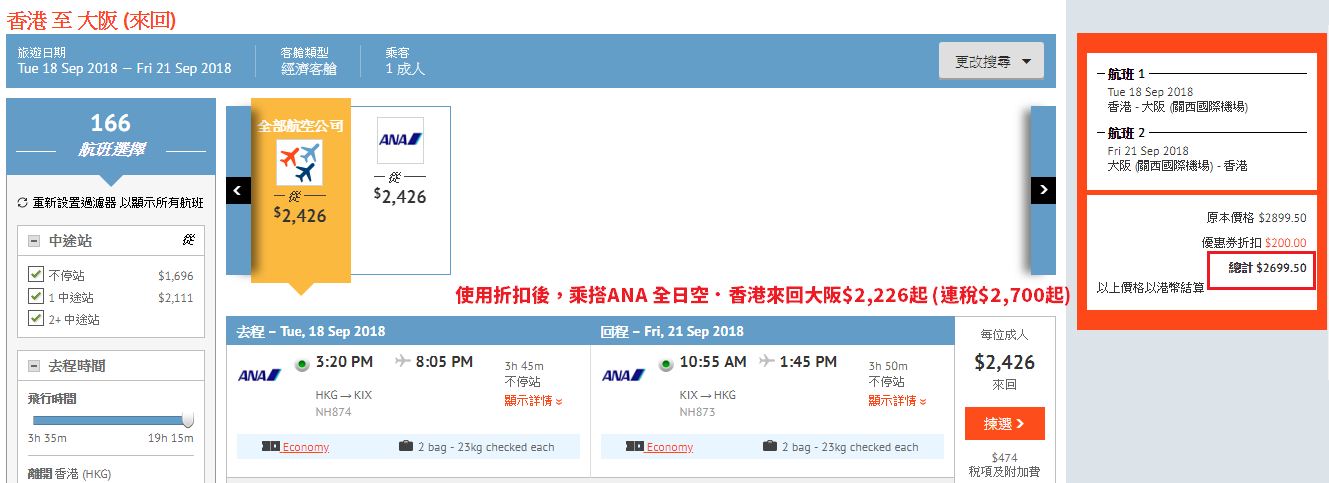Click 顯示詳情 for return flight NH873
The width and height of the screenshot is (1329, 483).
click(897, 401)
